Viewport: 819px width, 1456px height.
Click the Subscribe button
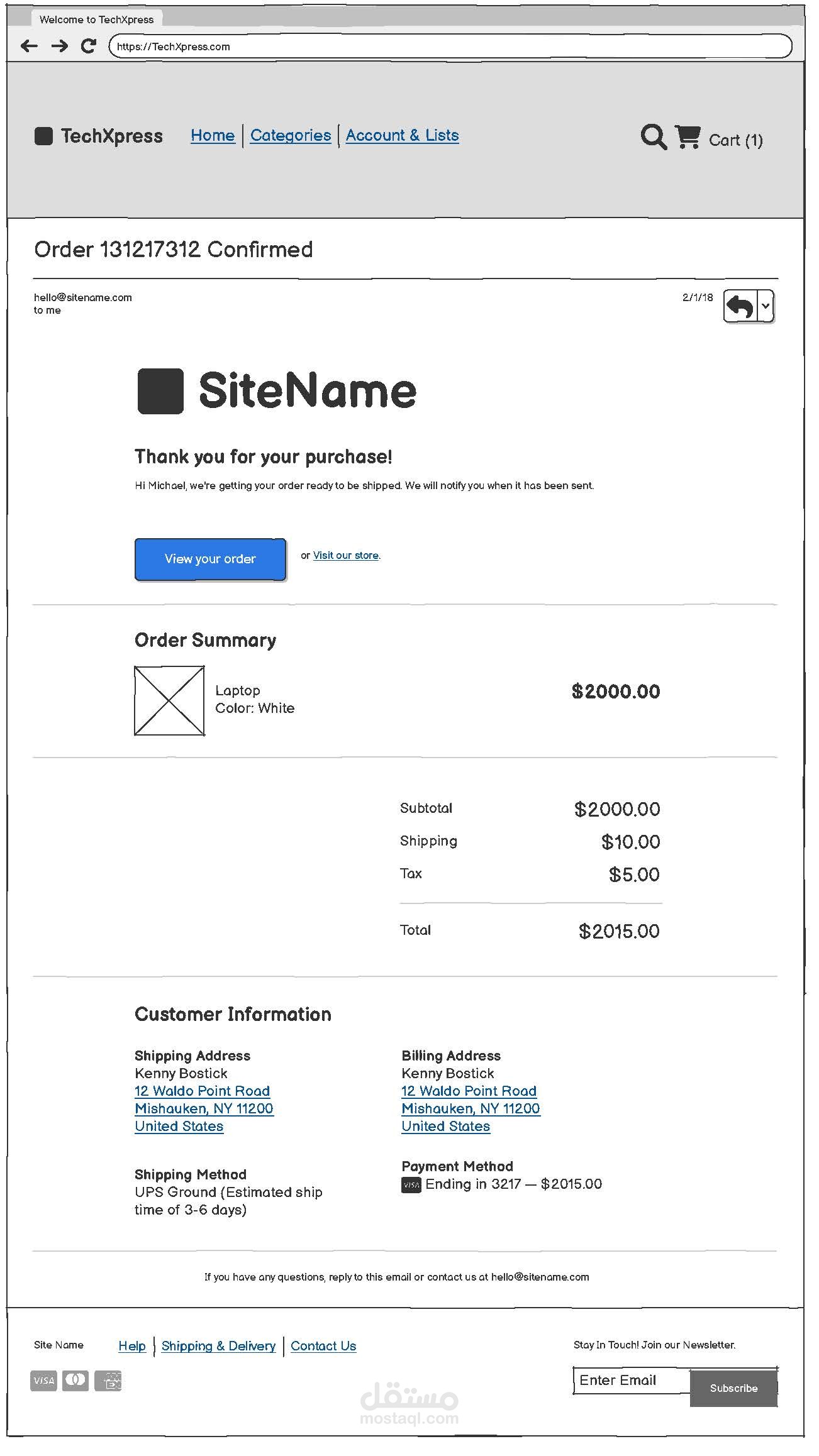[x=733, y=1388]
